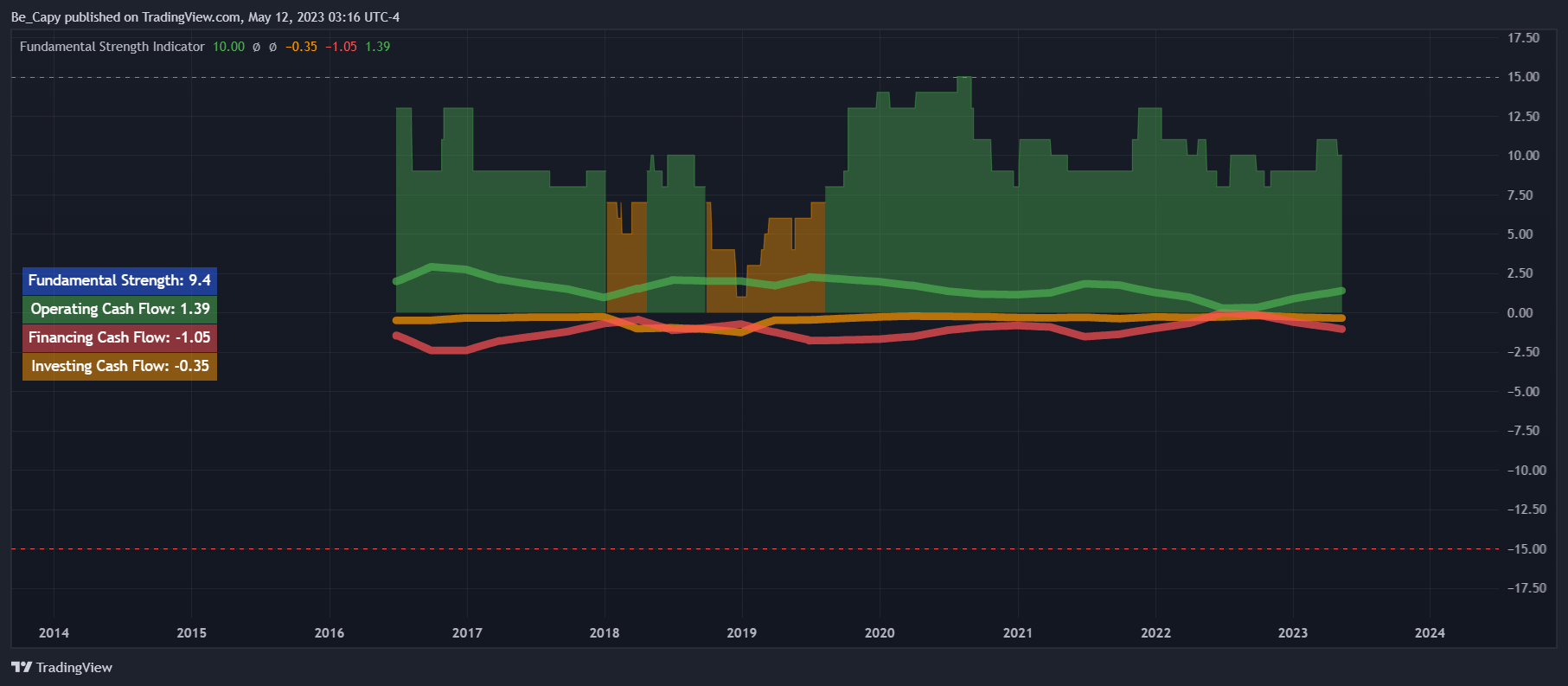
Task: Click the Fundamental Strength: 9.4 label
Action: pyautogui.click(x=119, y=280)
